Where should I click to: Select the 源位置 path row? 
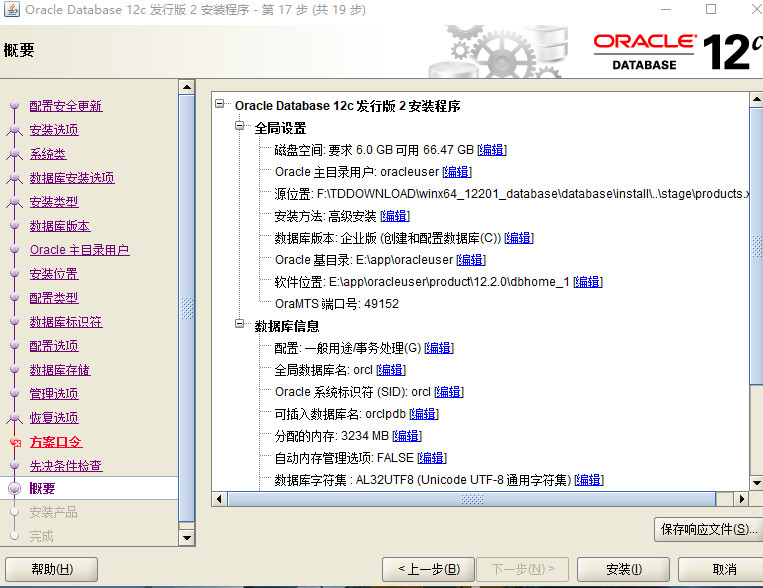(511, 194)
